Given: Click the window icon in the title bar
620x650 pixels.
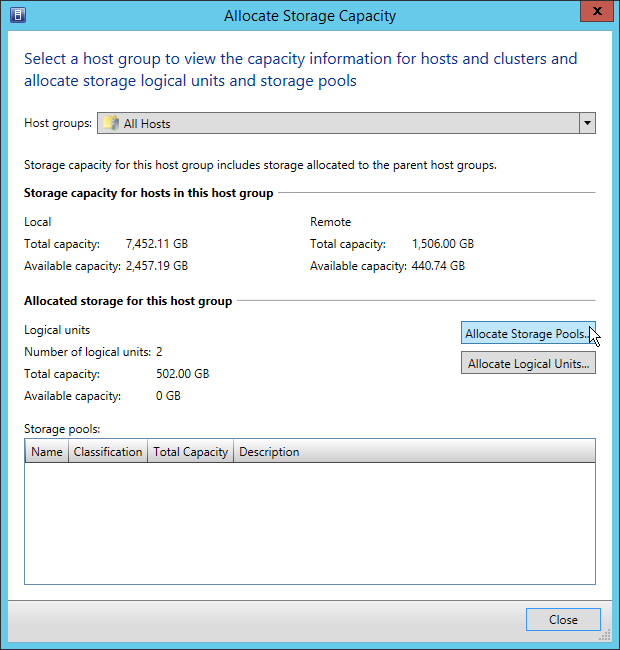Looking at the screenshot, I should click(x=17, y=15).
